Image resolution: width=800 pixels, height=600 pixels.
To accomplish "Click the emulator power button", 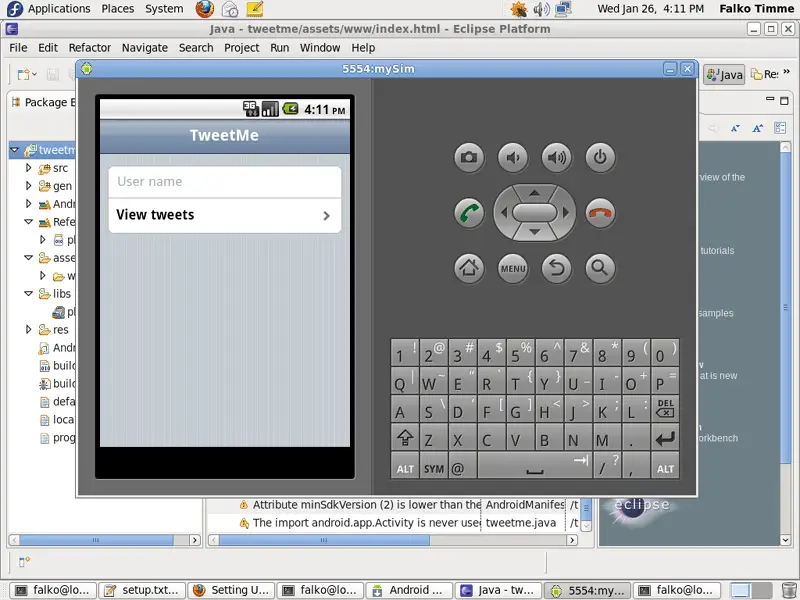I will 600,157.
